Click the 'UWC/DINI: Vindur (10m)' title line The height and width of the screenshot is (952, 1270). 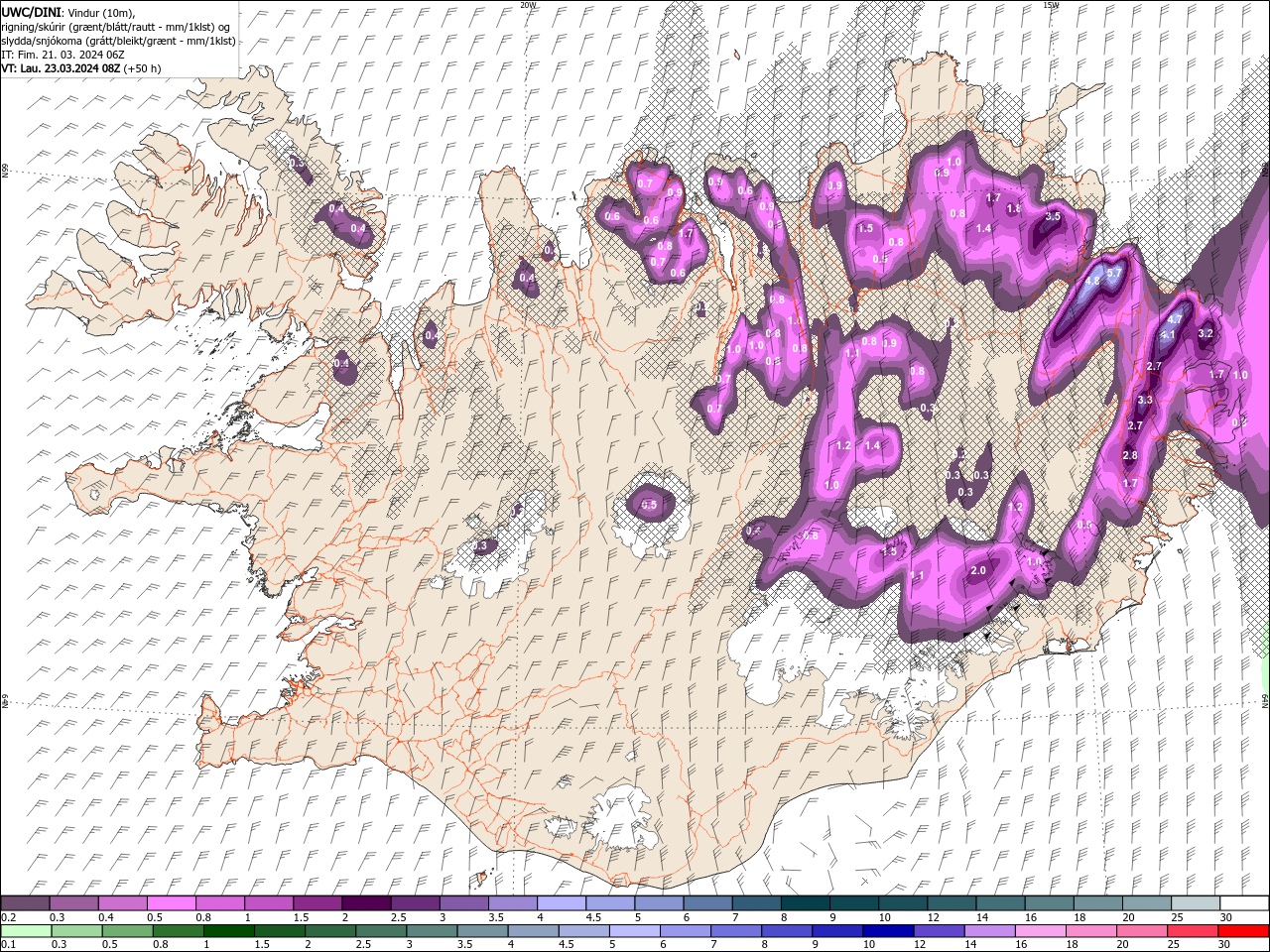point(67,12)
